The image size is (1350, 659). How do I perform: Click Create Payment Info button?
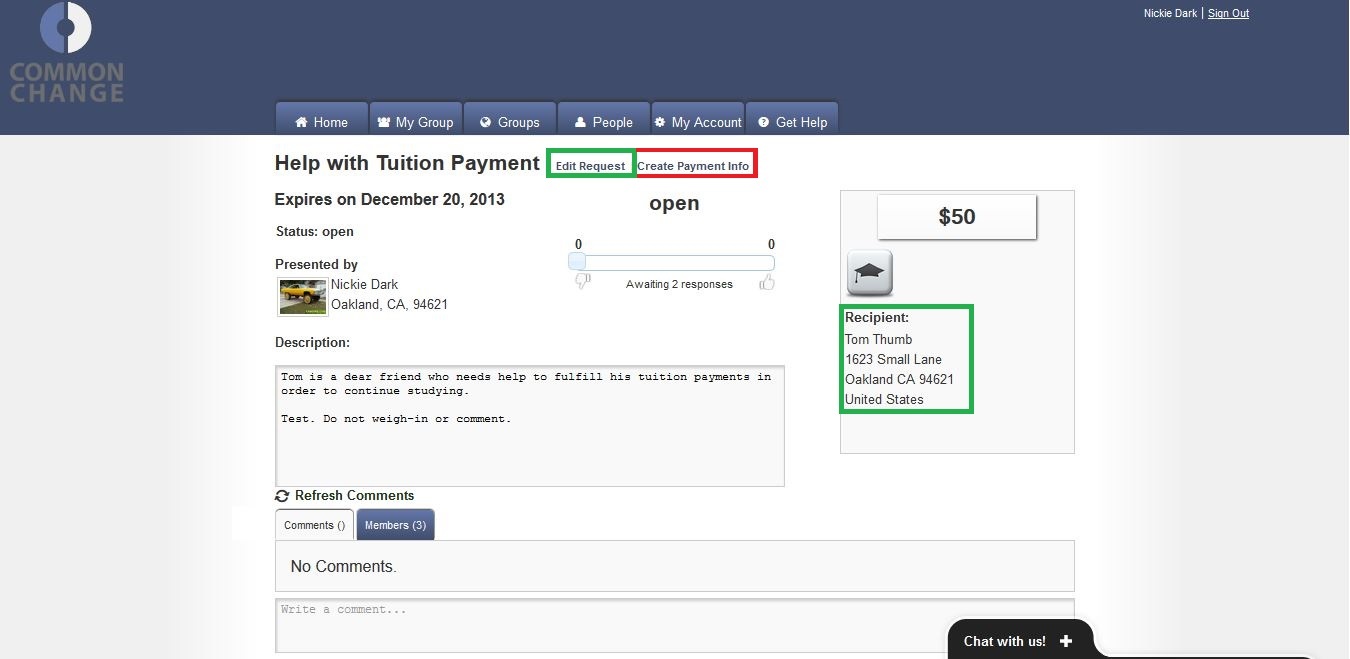693,166
